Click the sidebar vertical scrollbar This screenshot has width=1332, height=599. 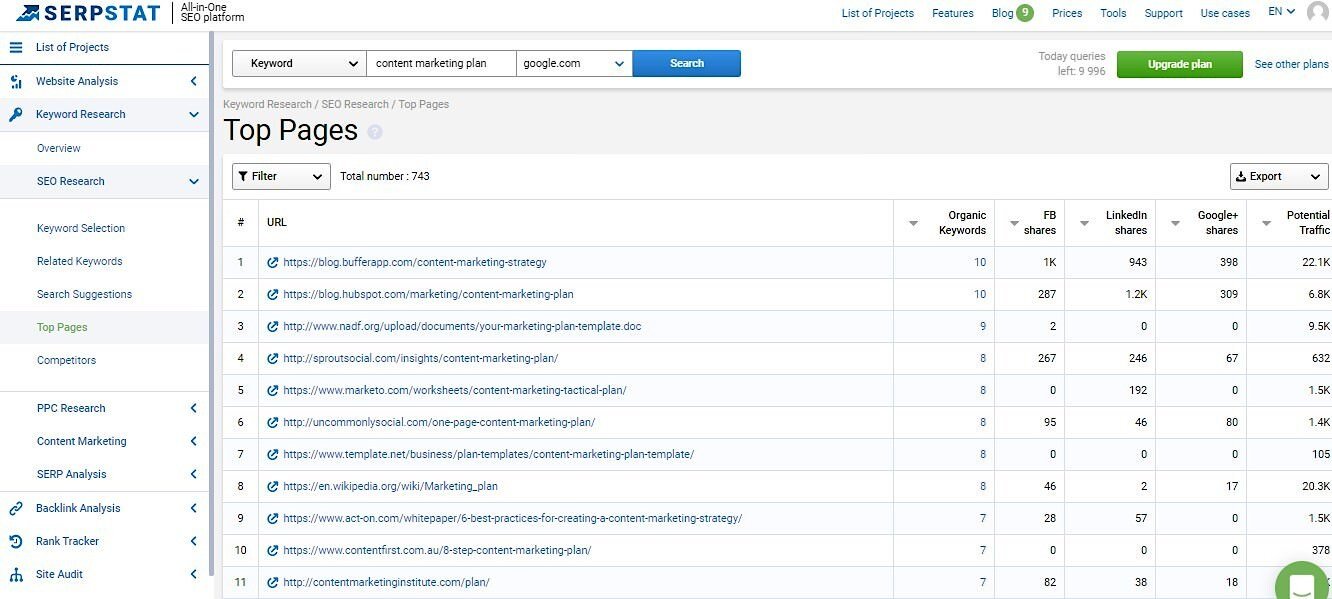[x=211, y=304]
